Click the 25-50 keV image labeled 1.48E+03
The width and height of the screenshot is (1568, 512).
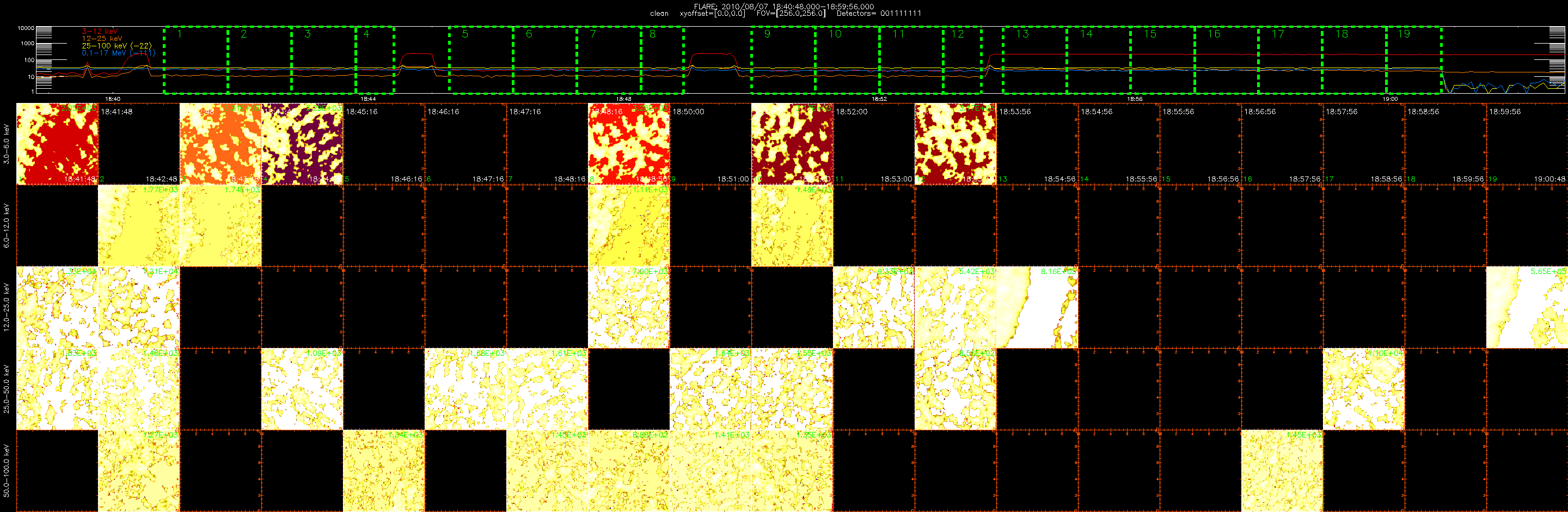click(x=139, y=389)
